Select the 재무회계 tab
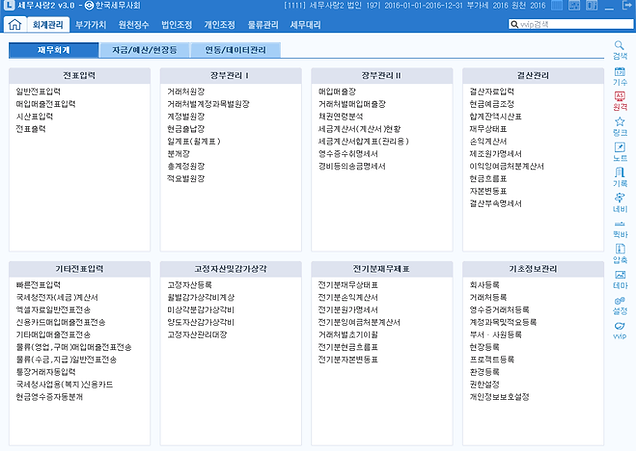This screenshot has height=451, width=636. pyautogui.click(x=54, y=50)
